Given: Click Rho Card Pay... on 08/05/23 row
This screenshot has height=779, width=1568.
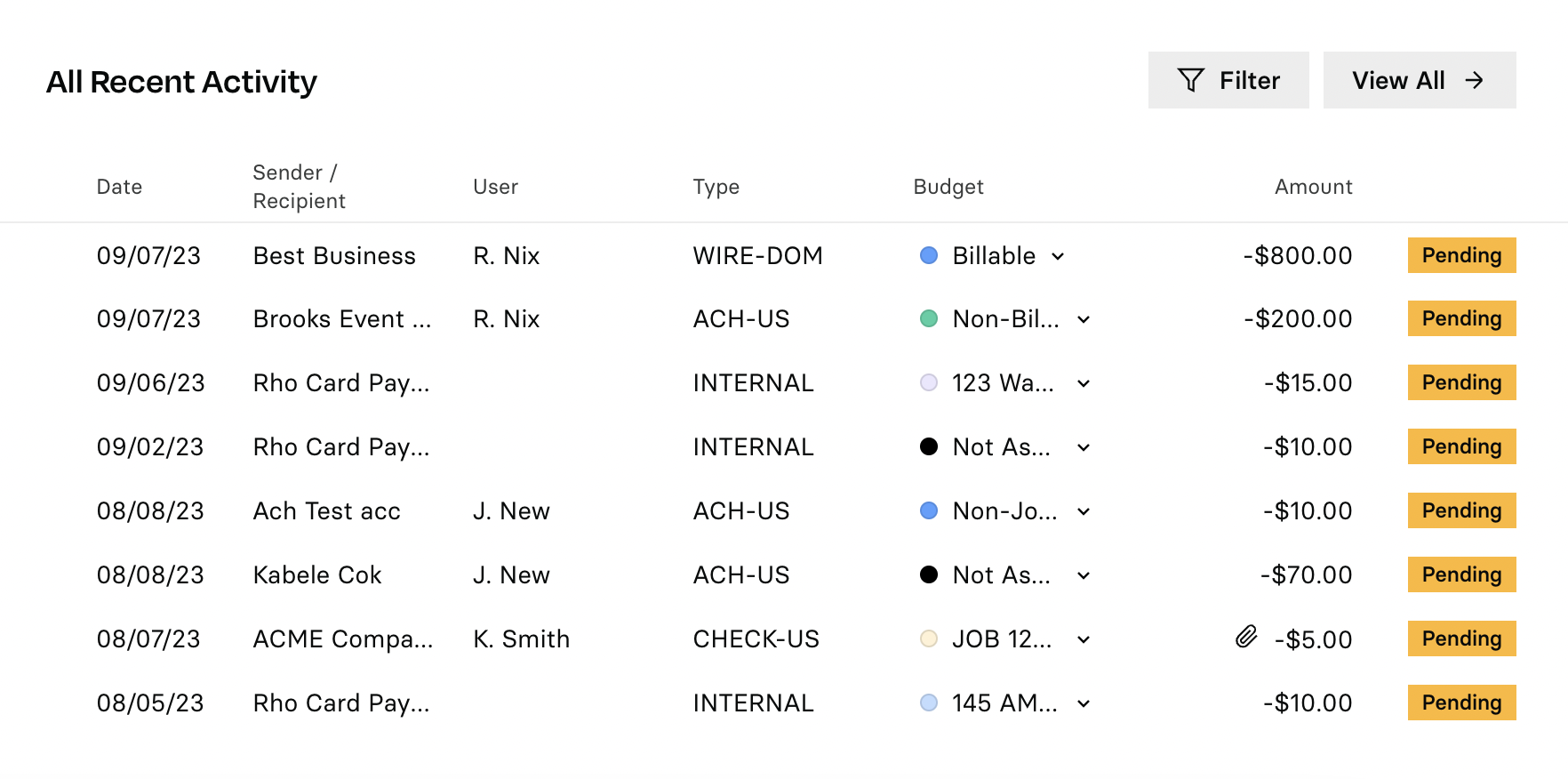Looking at the screenshot, I should [x=341, y=703].
